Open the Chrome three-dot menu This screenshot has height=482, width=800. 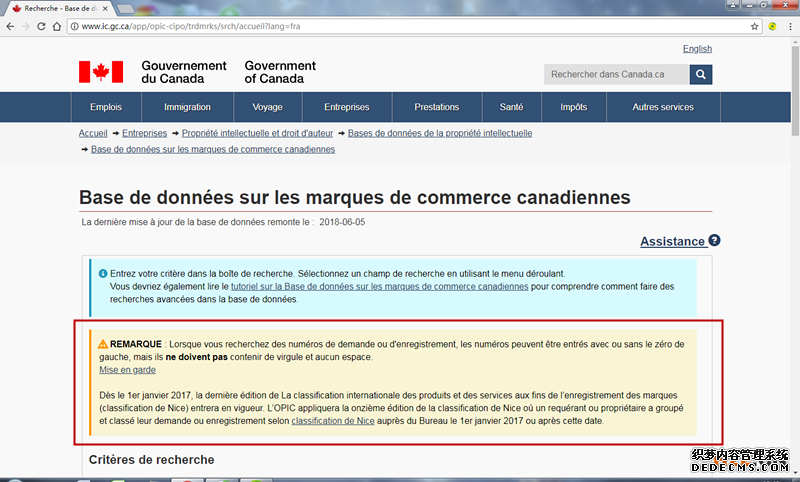(788, 26)
